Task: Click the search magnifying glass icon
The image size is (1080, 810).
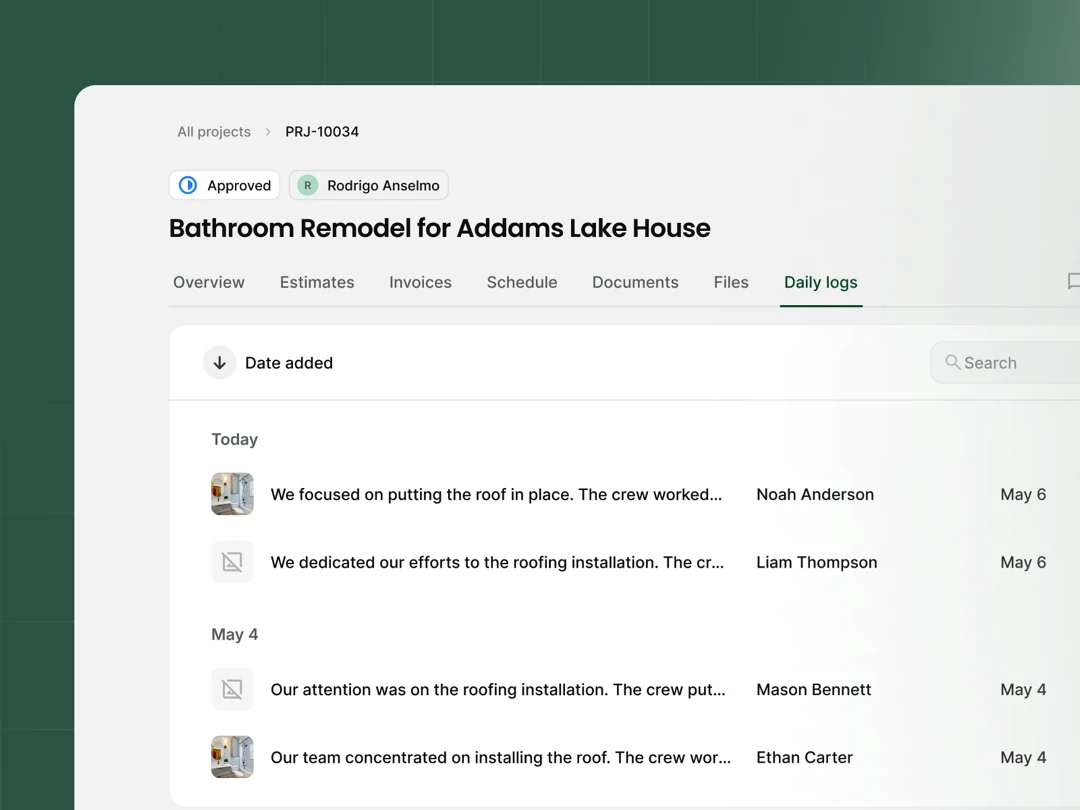Action: coord(950,362)
